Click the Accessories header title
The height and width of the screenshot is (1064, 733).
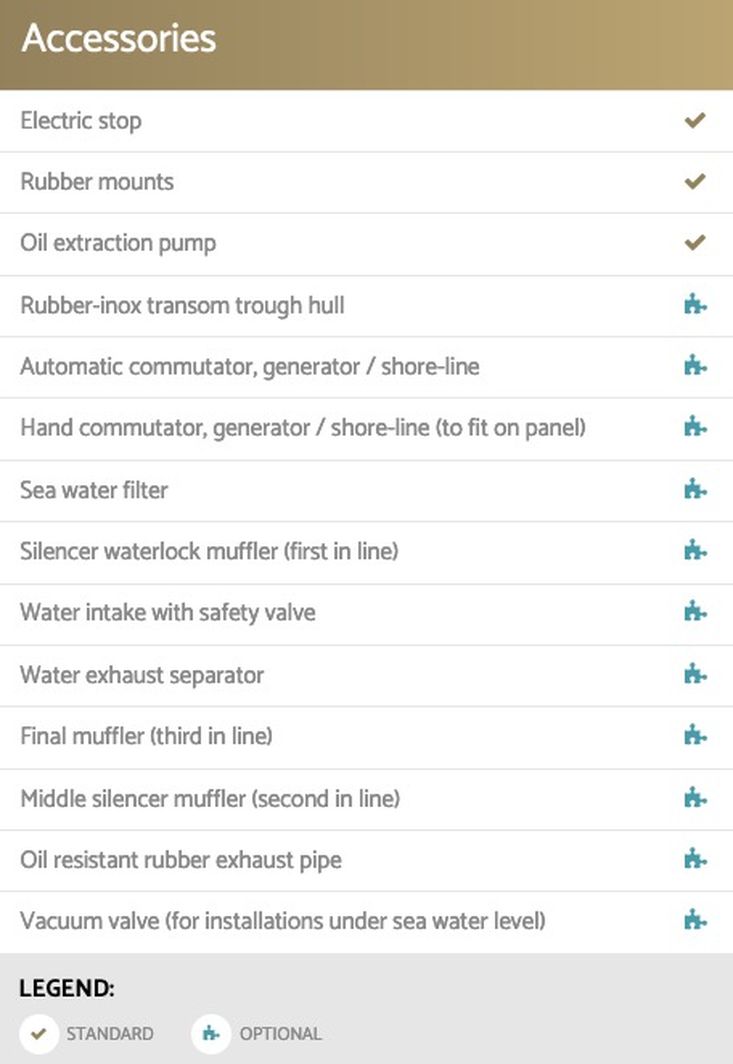pos(119,38)
